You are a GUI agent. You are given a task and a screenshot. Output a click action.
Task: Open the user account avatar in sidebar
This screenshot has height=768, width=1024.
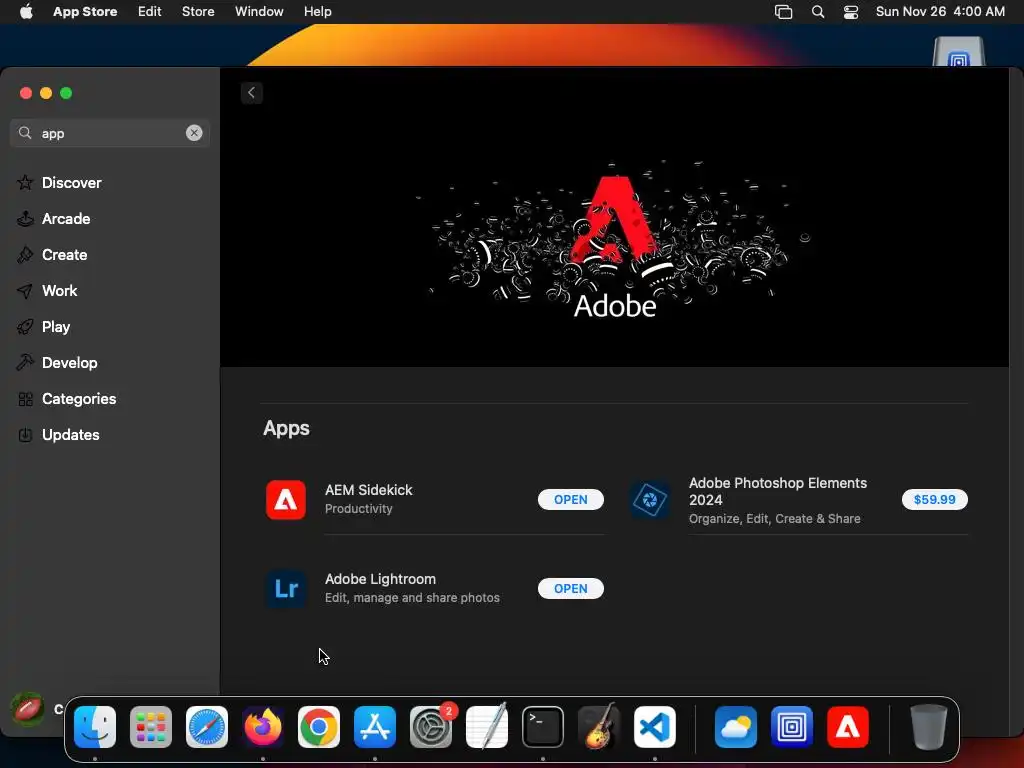coord(28,709)
